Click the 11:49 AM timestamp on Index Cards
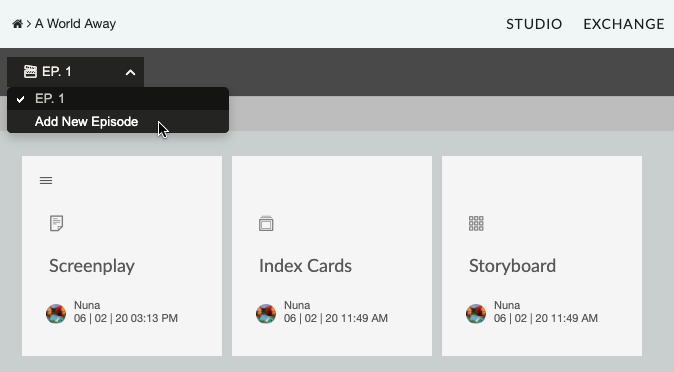The image size is (674, 372). coord(336,318)
